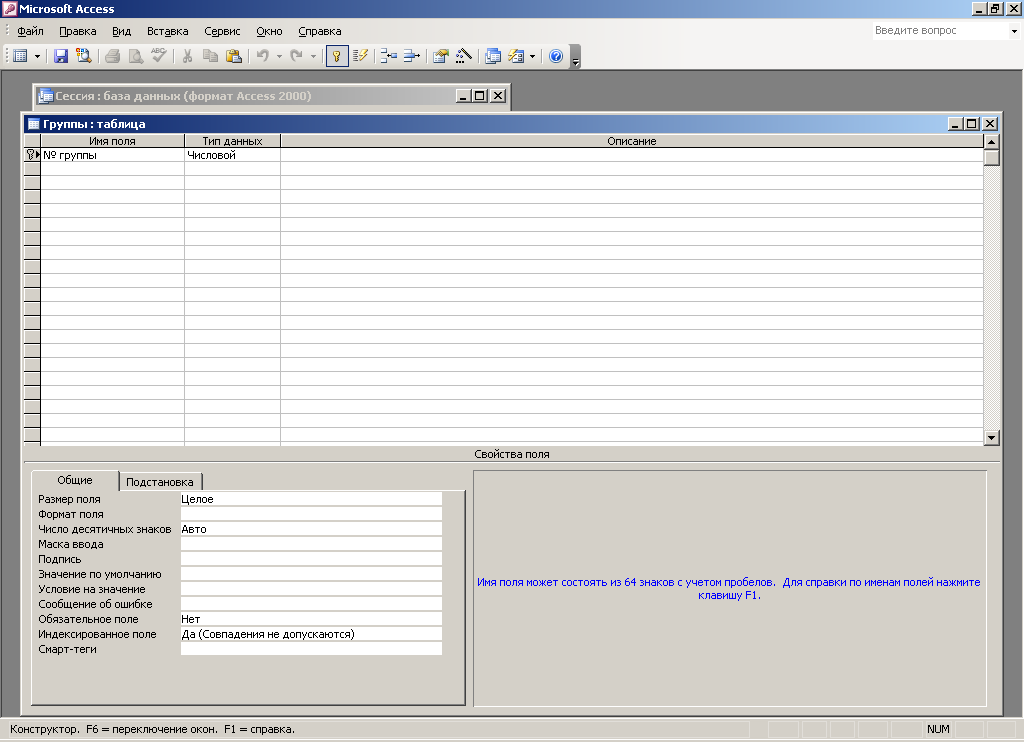Click the Размер поля value Целое
The width and height of the screenshot is (1024, 742).
311,499
